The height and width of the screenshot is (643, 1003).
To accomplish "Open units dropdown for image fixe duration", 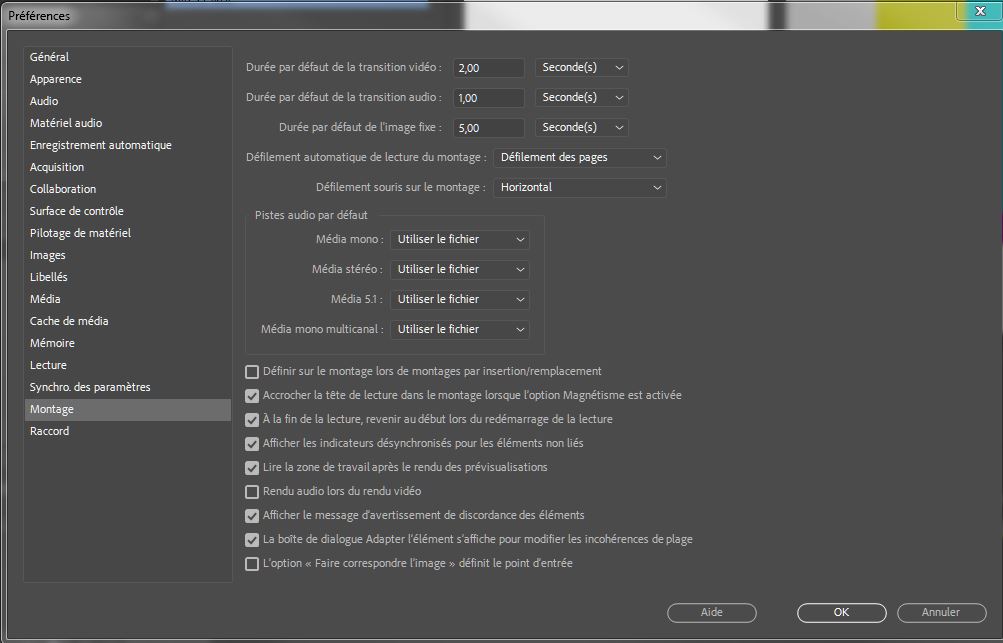I will tap(581, 127).
